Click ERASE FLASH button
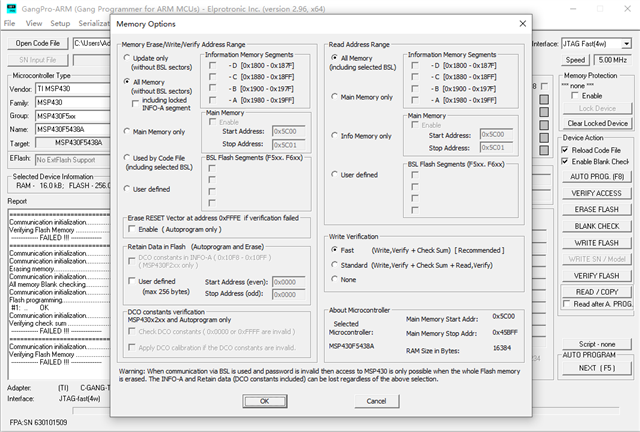The image size is (640, 432). pyautogui.click(x=596, y=209)
